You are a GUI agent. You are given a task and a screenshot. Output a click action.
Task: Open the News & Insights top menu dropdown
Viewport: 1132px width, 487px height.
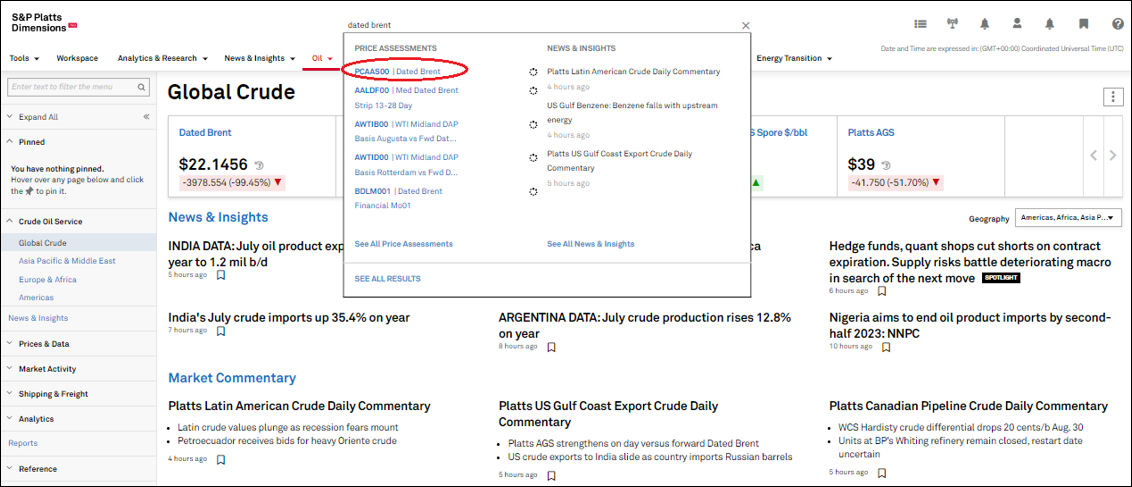pos(260,58)
